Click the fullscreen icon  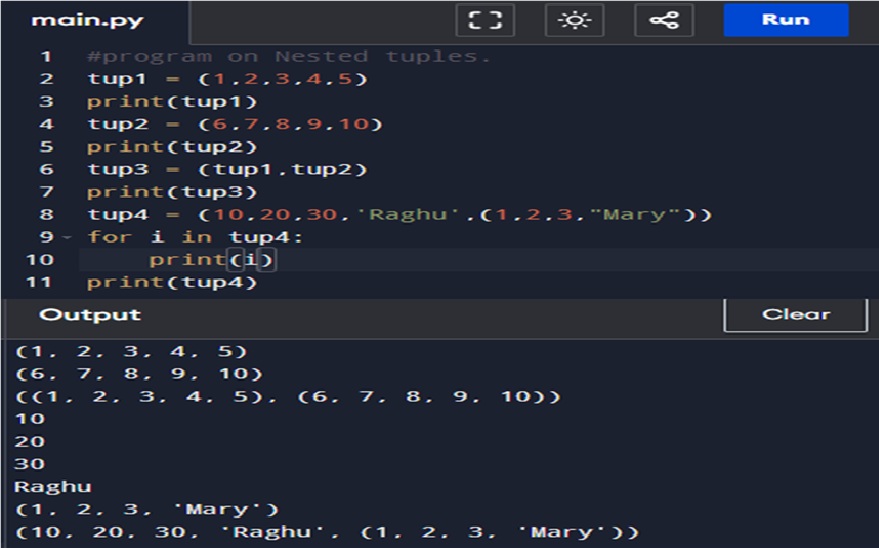pyautogui.click(x=485, y=20)
